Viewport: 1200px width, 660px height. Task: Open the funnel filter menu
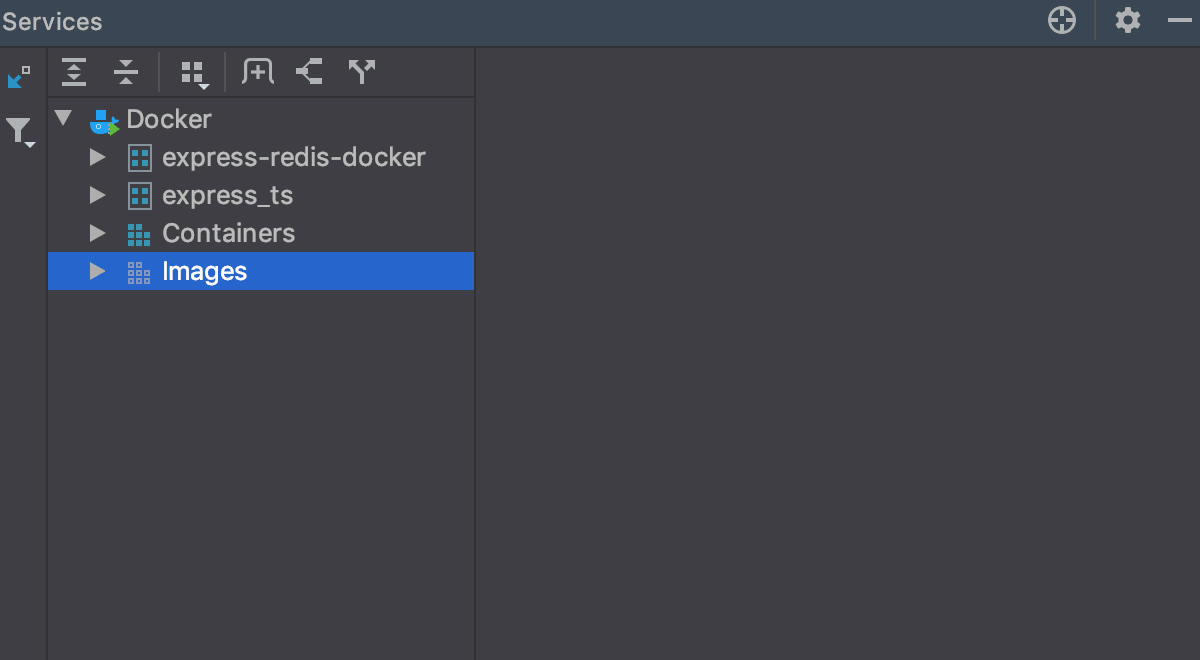point(19,131)
